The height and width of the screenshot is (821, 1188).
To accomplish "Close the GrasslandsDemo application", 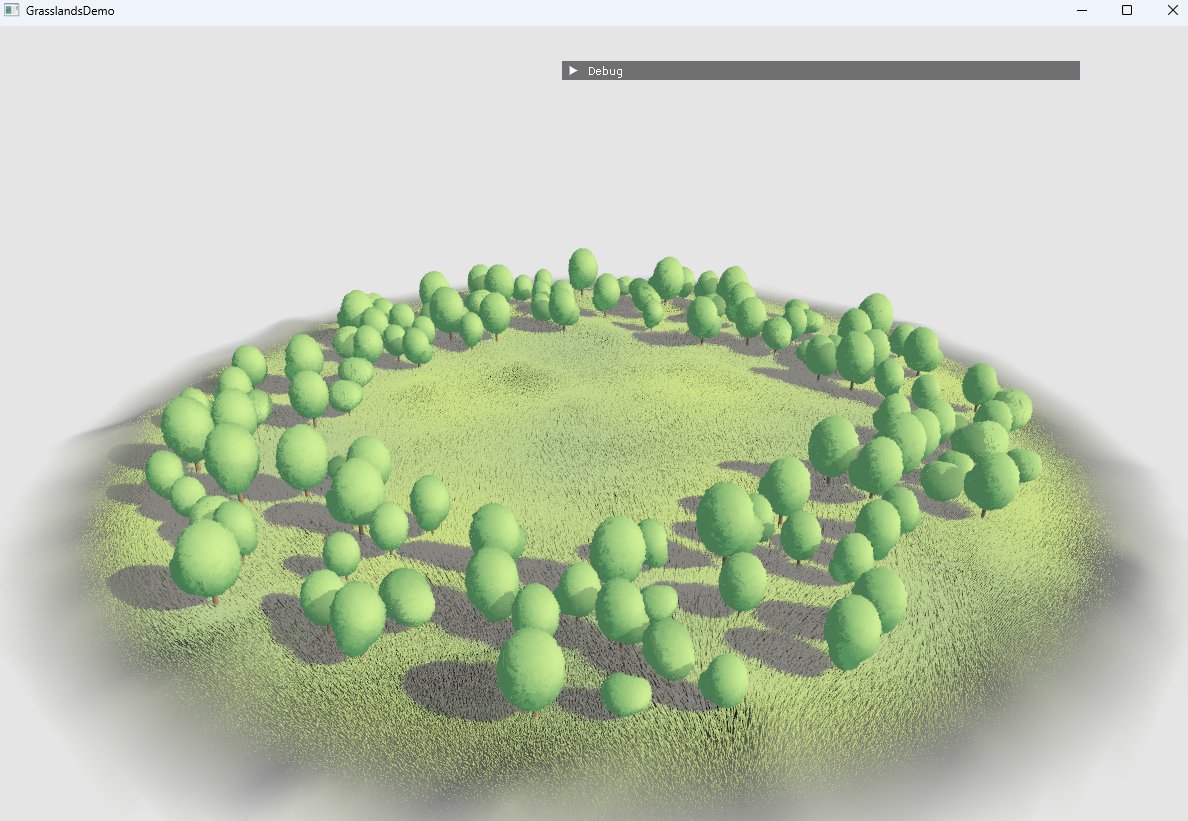I will (1172, 10).
